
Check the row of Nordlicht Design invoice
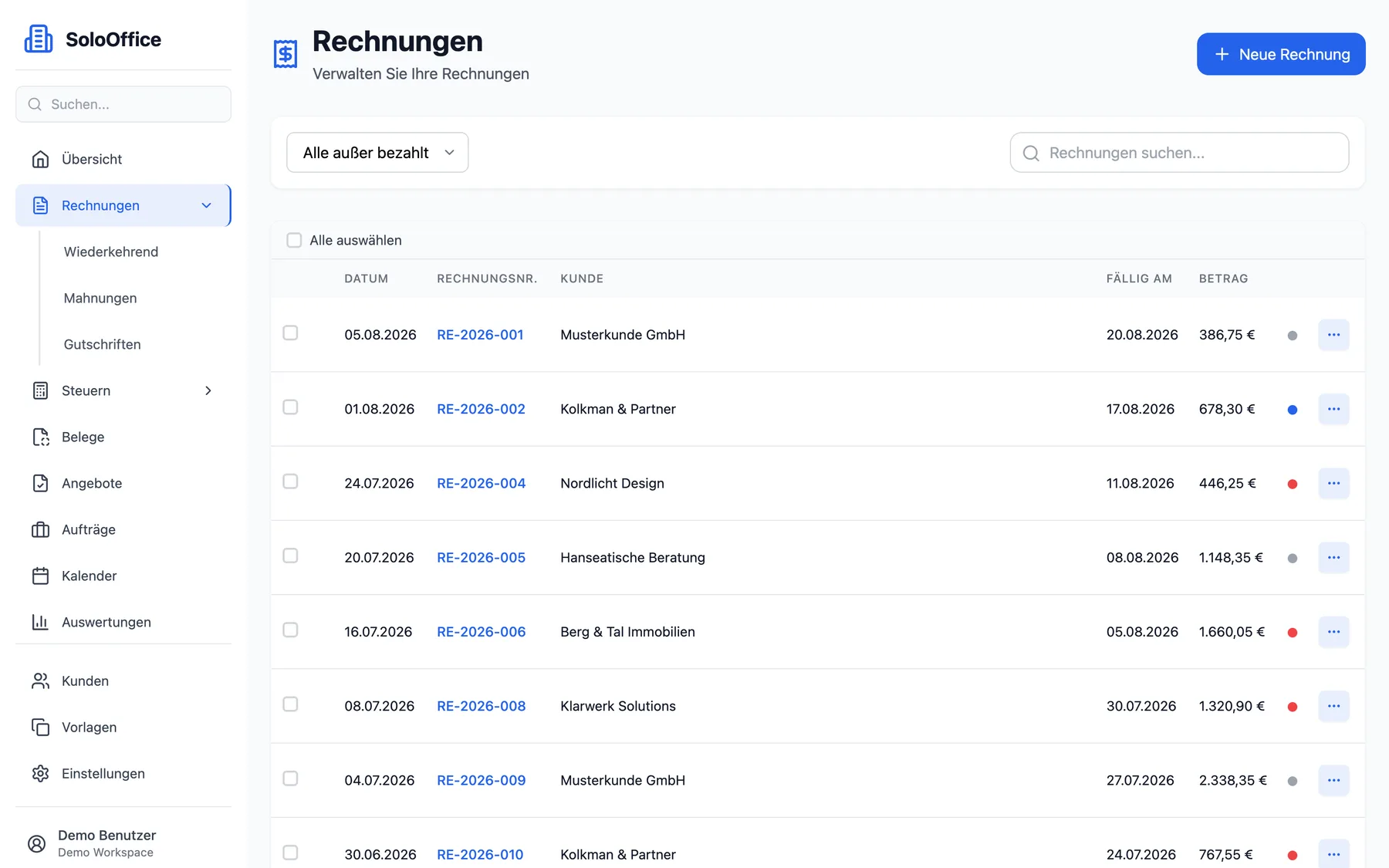290,481
